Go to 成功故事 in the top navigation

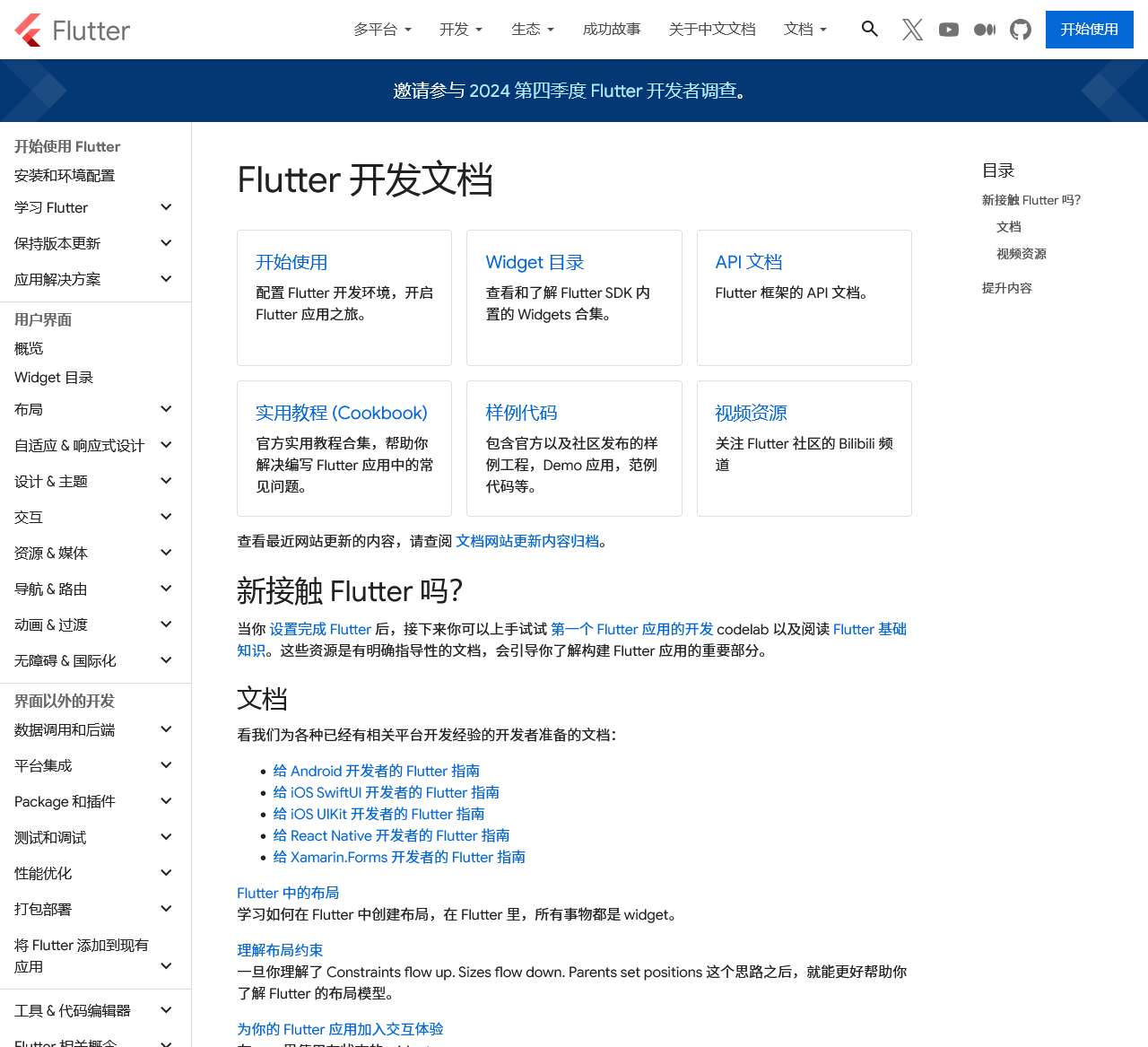[612, 30]
